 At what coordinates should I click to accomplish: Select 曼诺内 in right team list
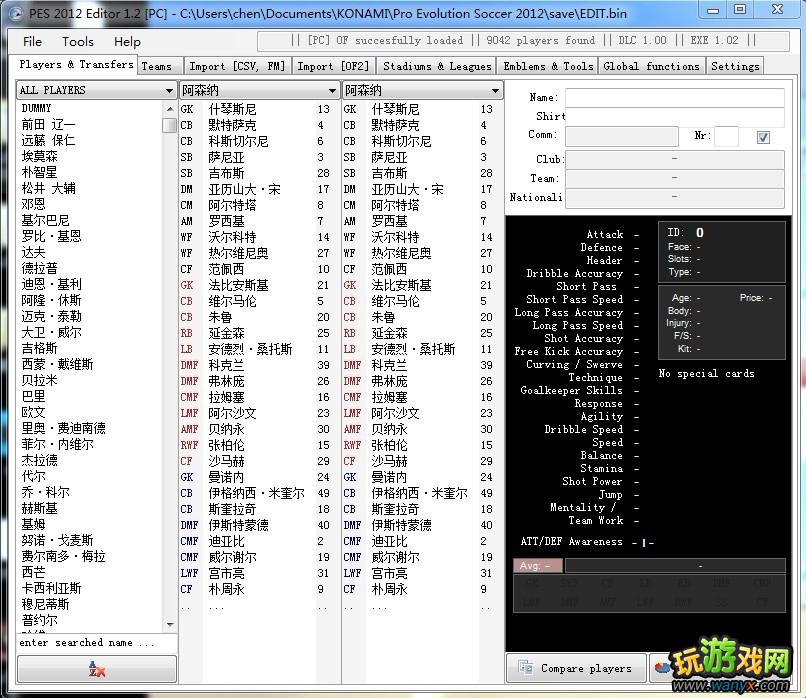[x=389, y=477]
